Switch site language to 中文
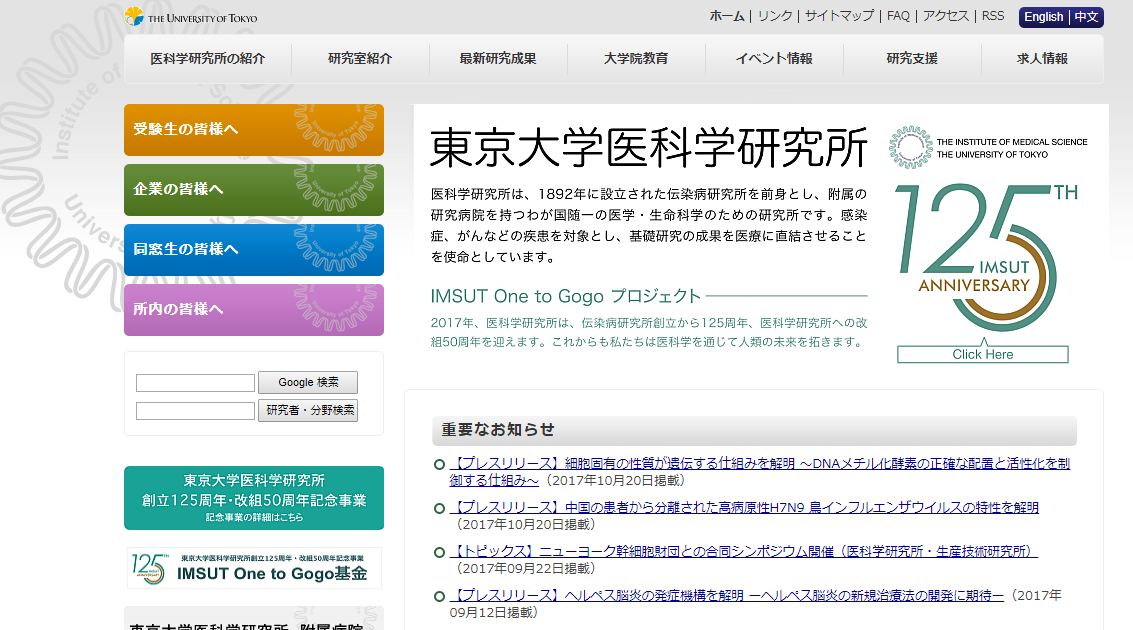 [x=1086, y=17]
